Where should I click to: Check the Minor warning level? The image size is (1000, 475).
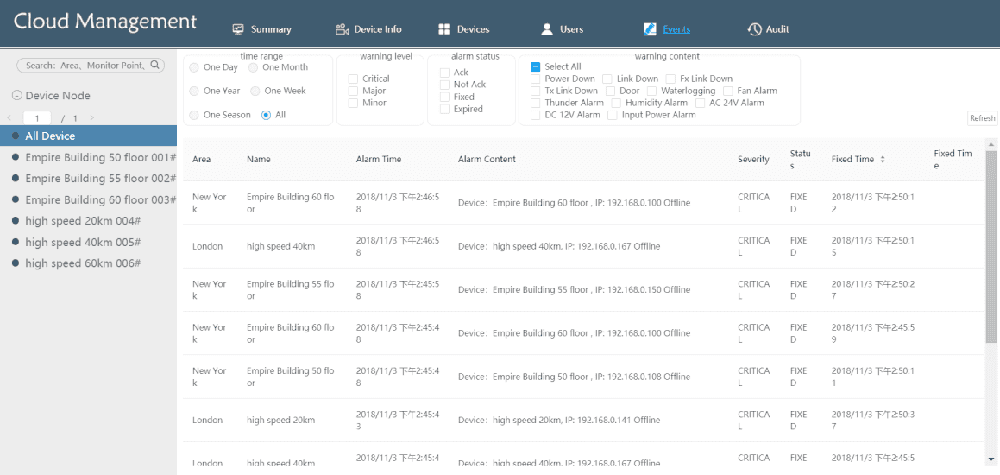pos(353,103)
